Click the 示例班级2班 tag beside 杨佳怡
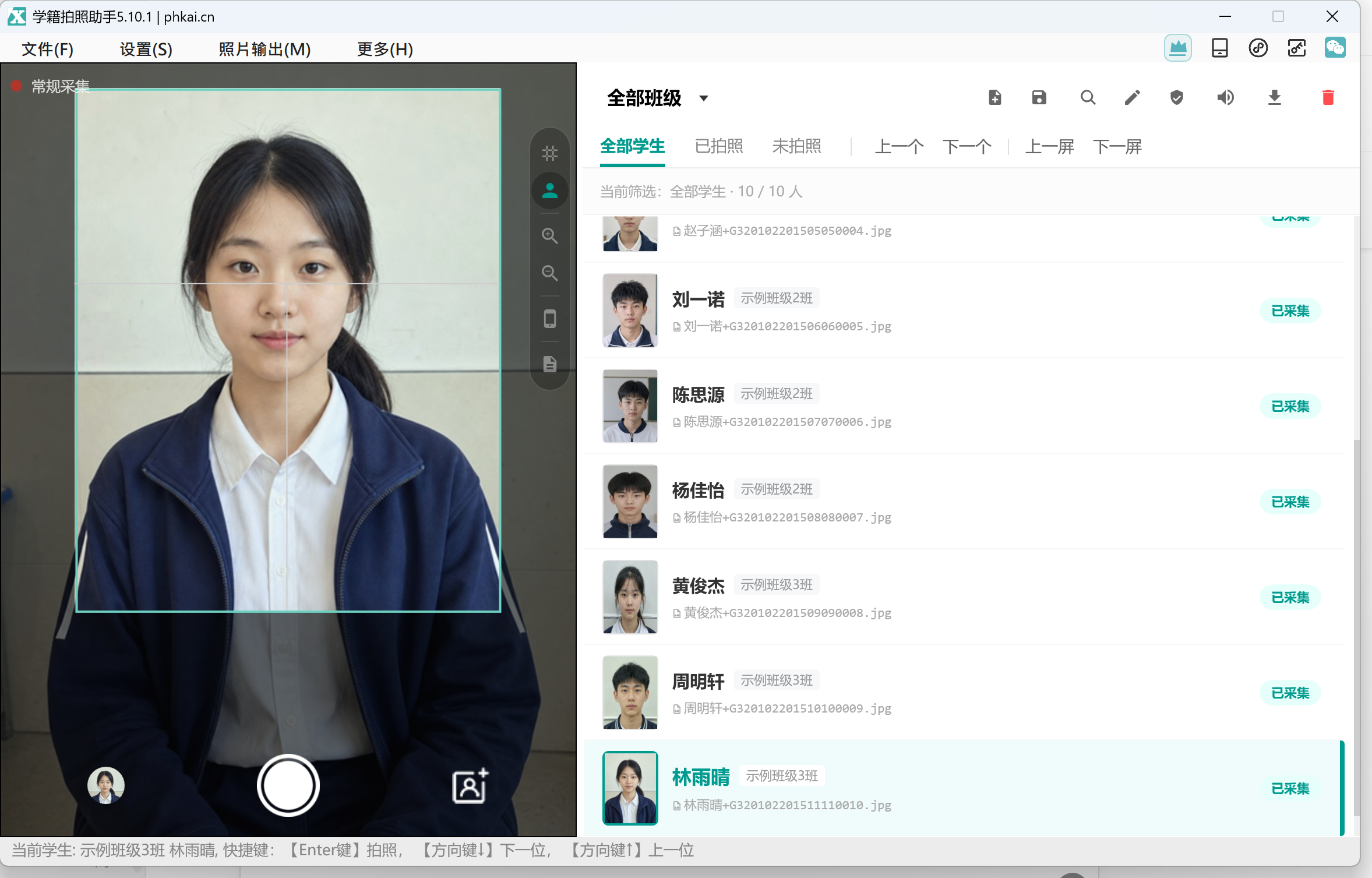This screenshot has width=1372, height=878. (x=777, y=489)
